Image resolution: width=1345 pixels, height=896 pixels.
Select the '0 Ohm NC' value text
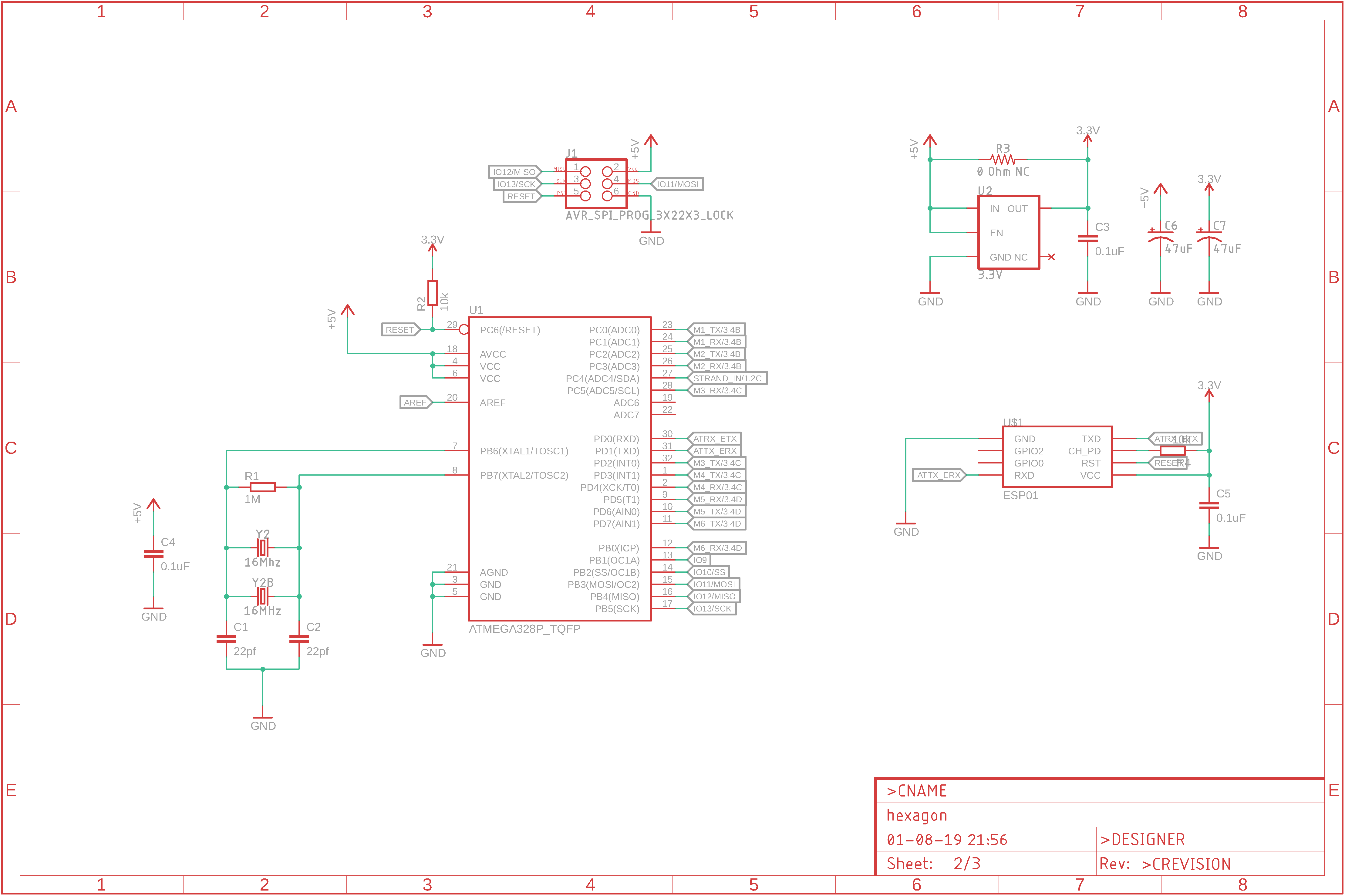(1003, 172)
